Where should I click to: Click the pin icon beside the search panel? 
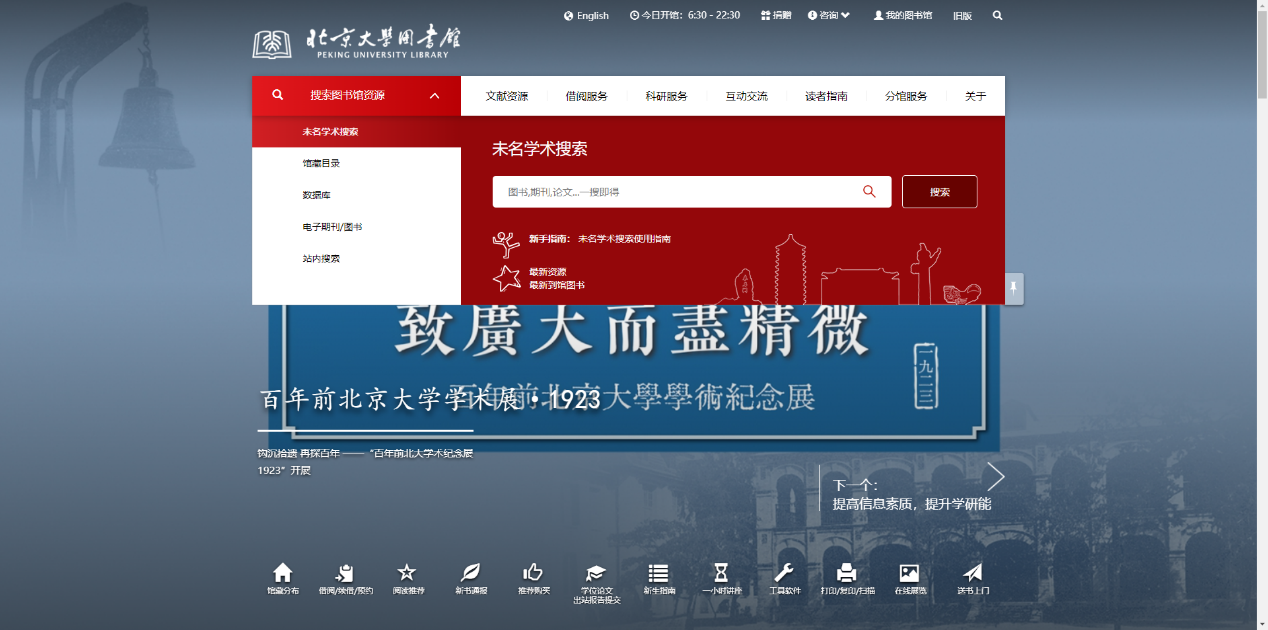[1013, 289]
